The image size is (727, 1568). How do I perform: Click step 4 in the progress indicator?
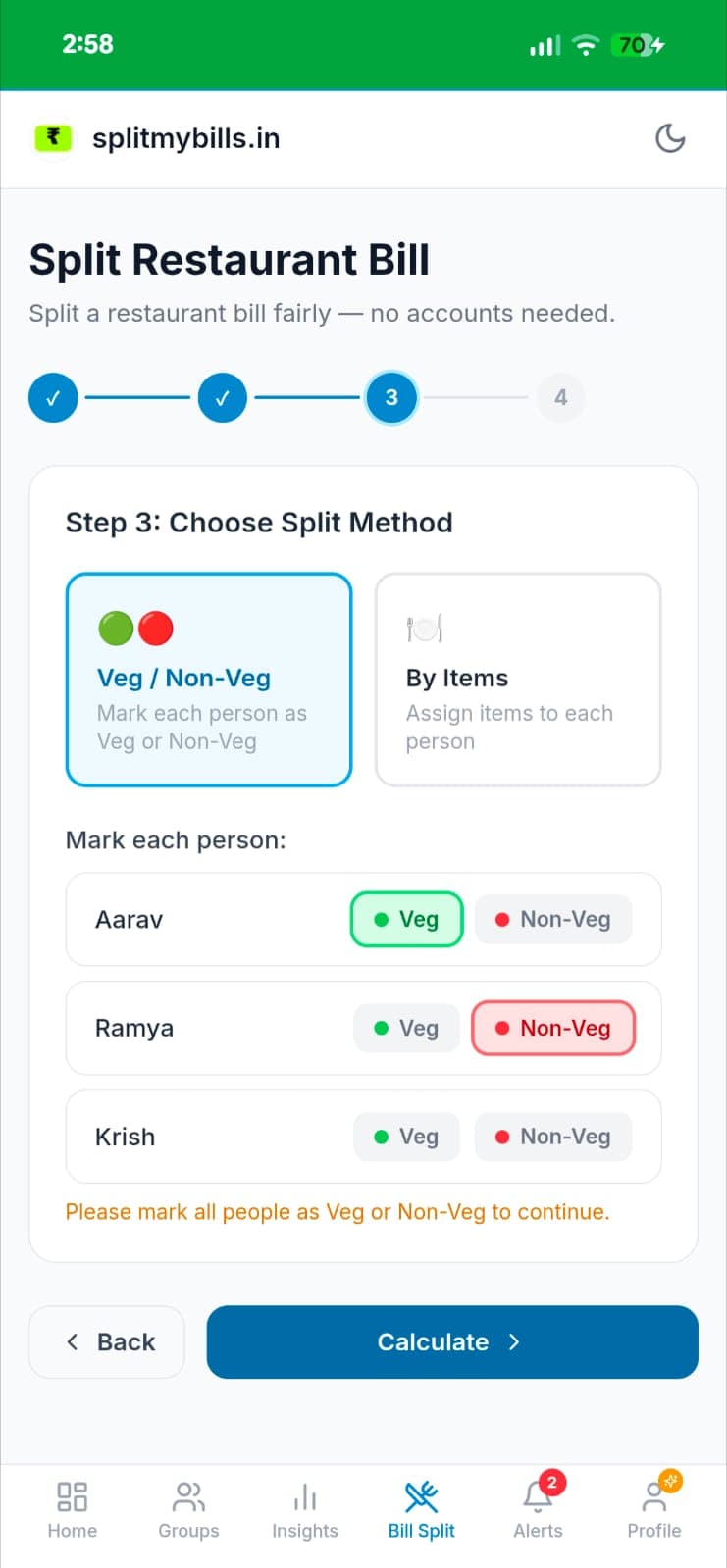coord(560,397)
